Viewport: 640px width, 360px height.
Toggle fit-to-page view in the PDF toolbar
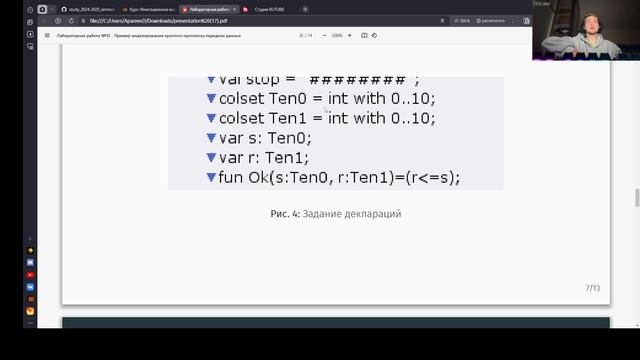364,36
